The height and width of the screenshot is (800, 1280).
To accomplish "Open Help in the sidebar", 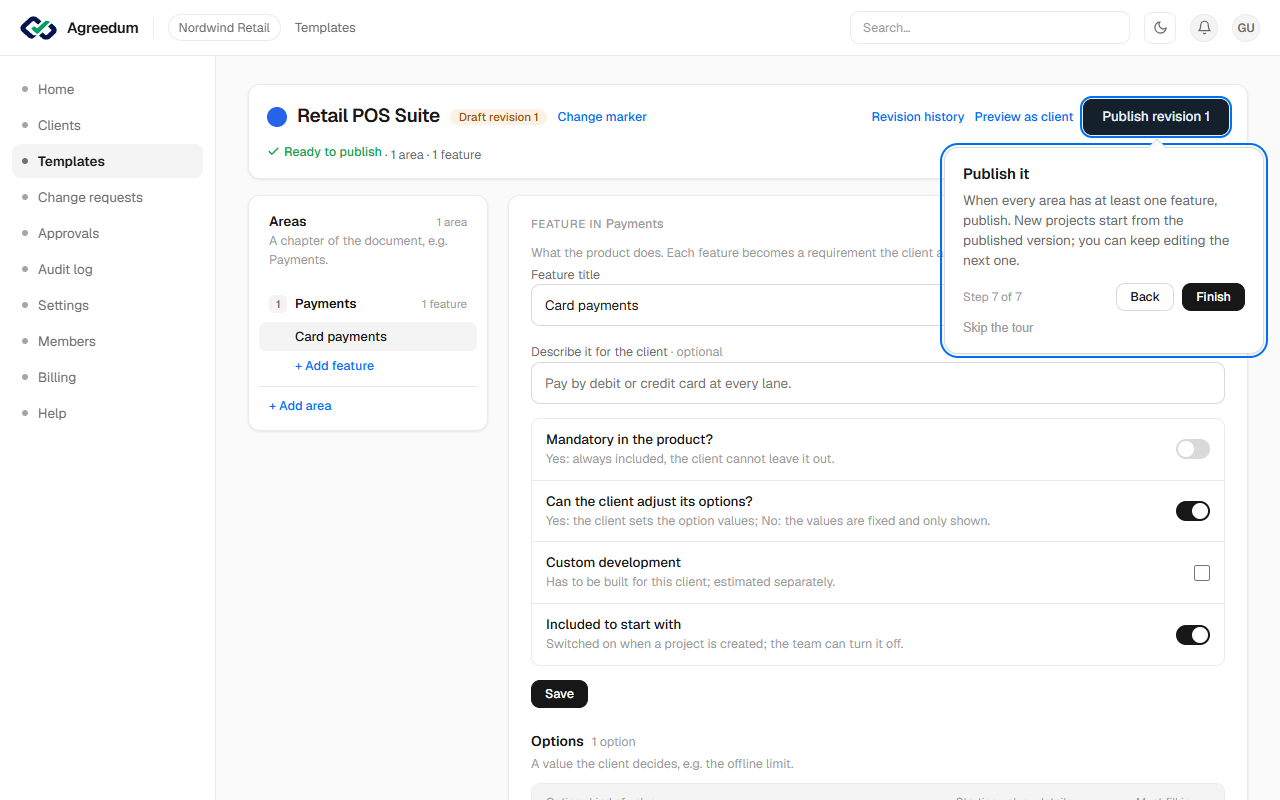I will 108,413.
